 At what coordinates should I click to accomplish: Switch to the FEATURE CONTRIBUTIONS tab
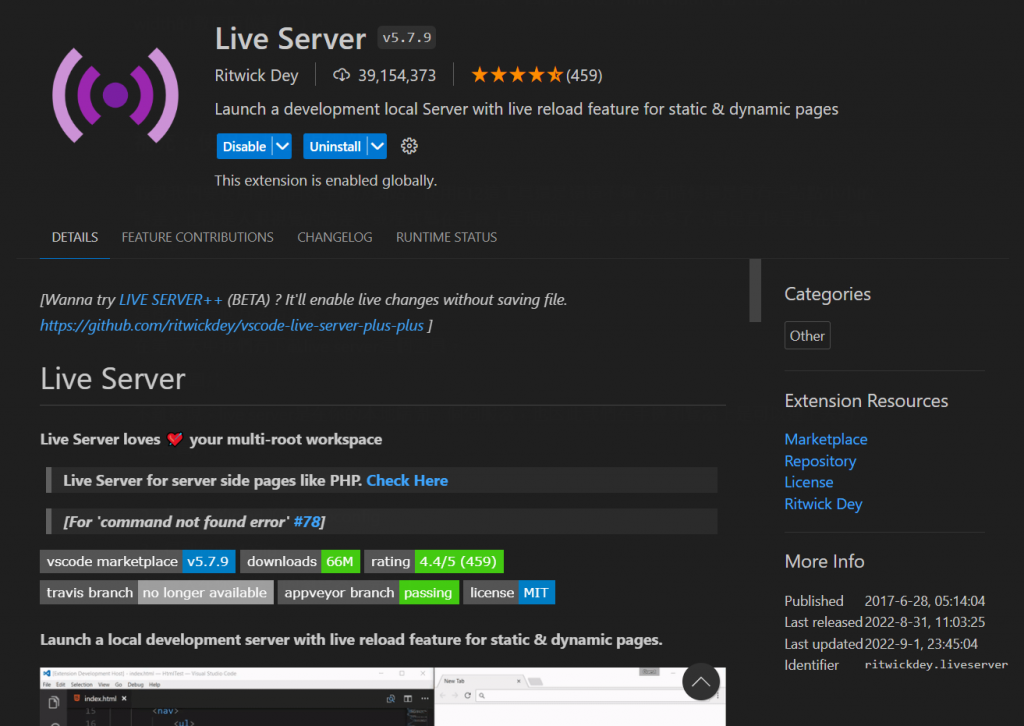click(197, 237)
